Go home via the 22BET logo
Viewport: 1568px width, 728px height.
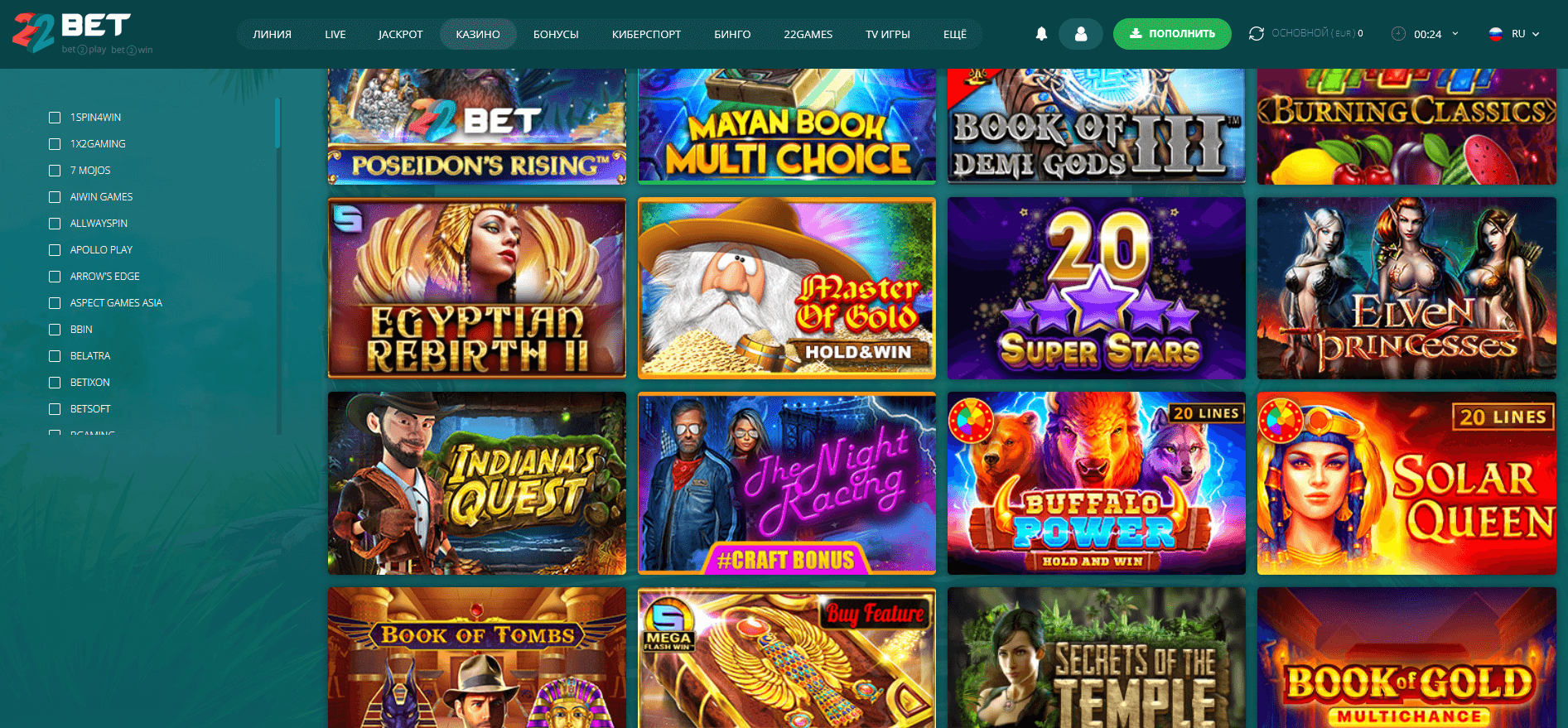pos(72,33)
